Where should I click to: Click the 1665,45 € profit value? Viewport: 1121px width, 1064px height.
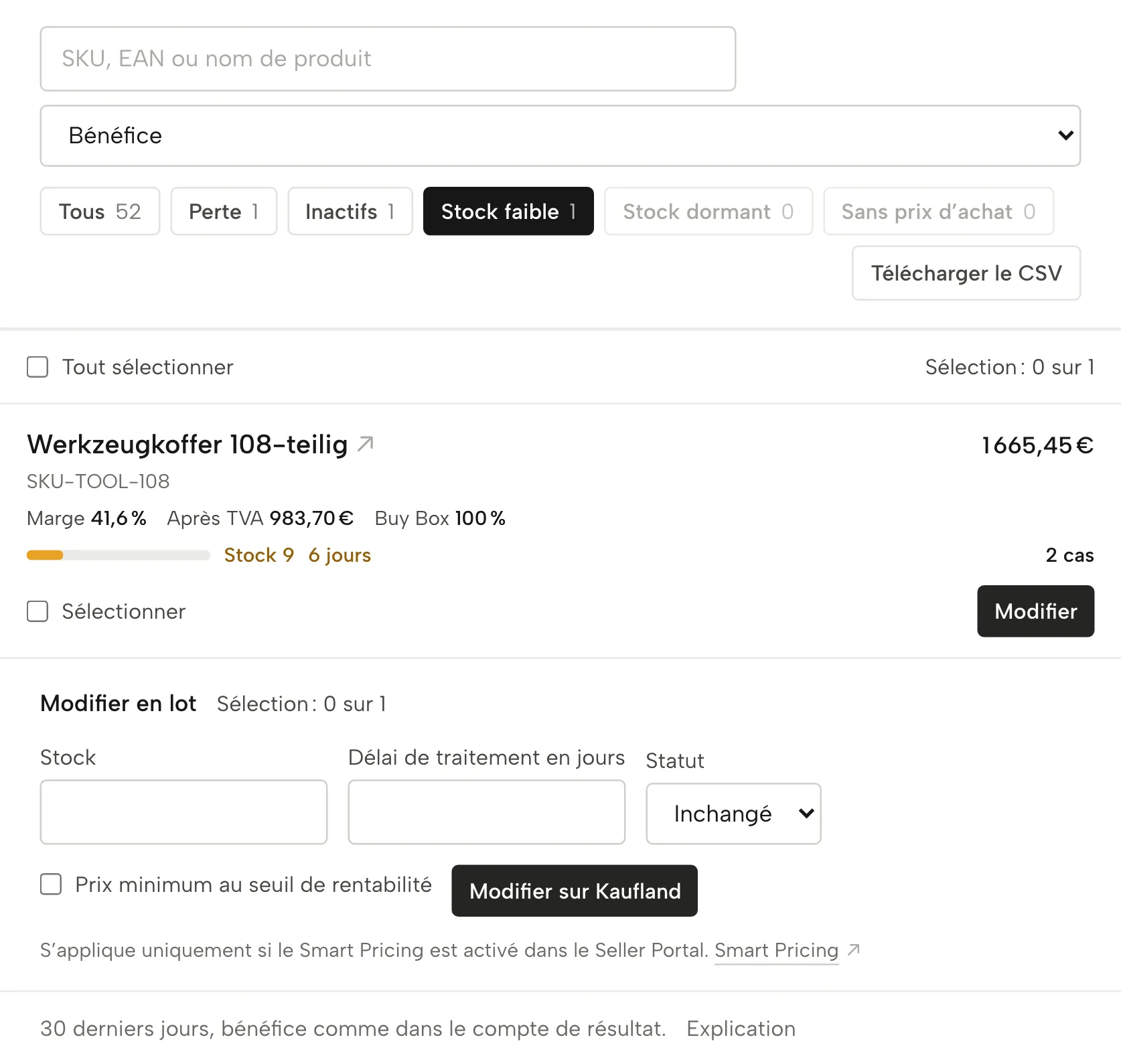pyautogui.click(x=1037, y=445)
